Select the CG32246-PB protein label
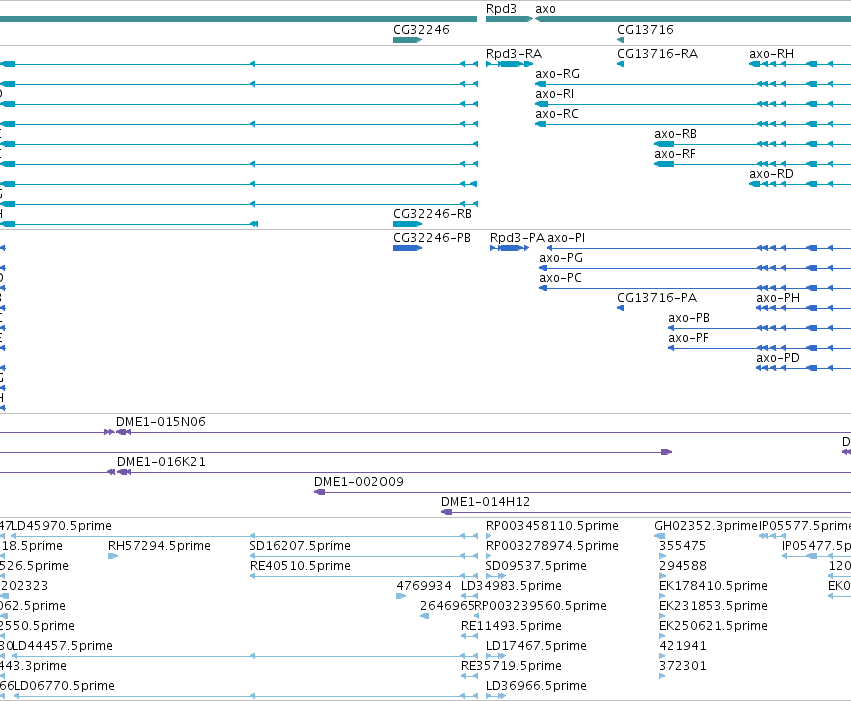851x701 pixels. point(431,238)
